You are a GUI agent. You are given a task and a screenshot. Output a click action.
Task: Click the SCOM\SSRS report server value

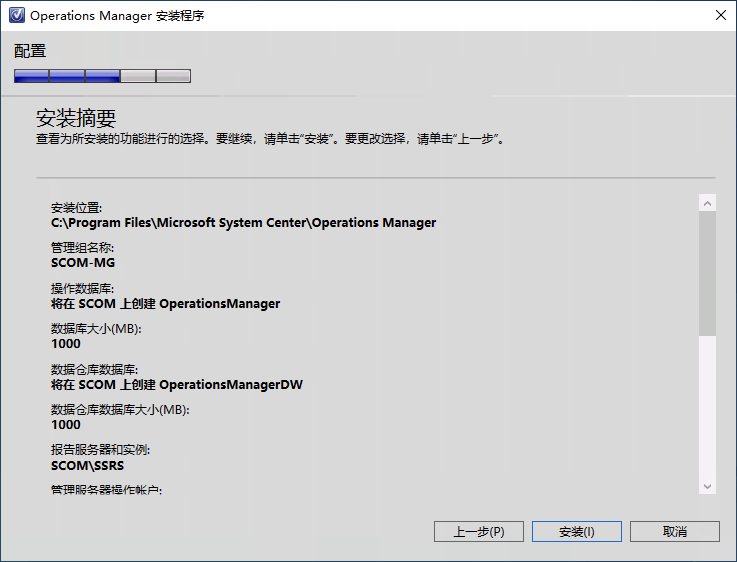tap(87, 466)
